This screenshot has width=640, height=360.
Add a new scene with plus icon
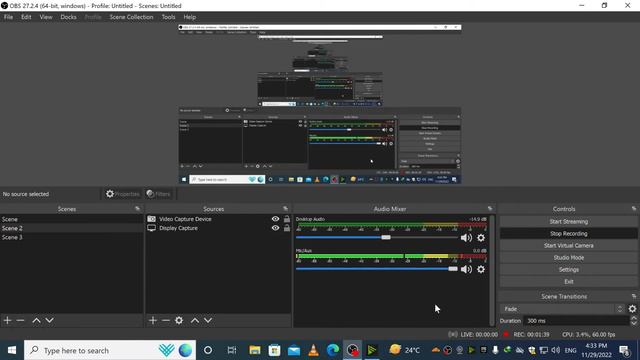pyautogui.click(x=7, y=320)
